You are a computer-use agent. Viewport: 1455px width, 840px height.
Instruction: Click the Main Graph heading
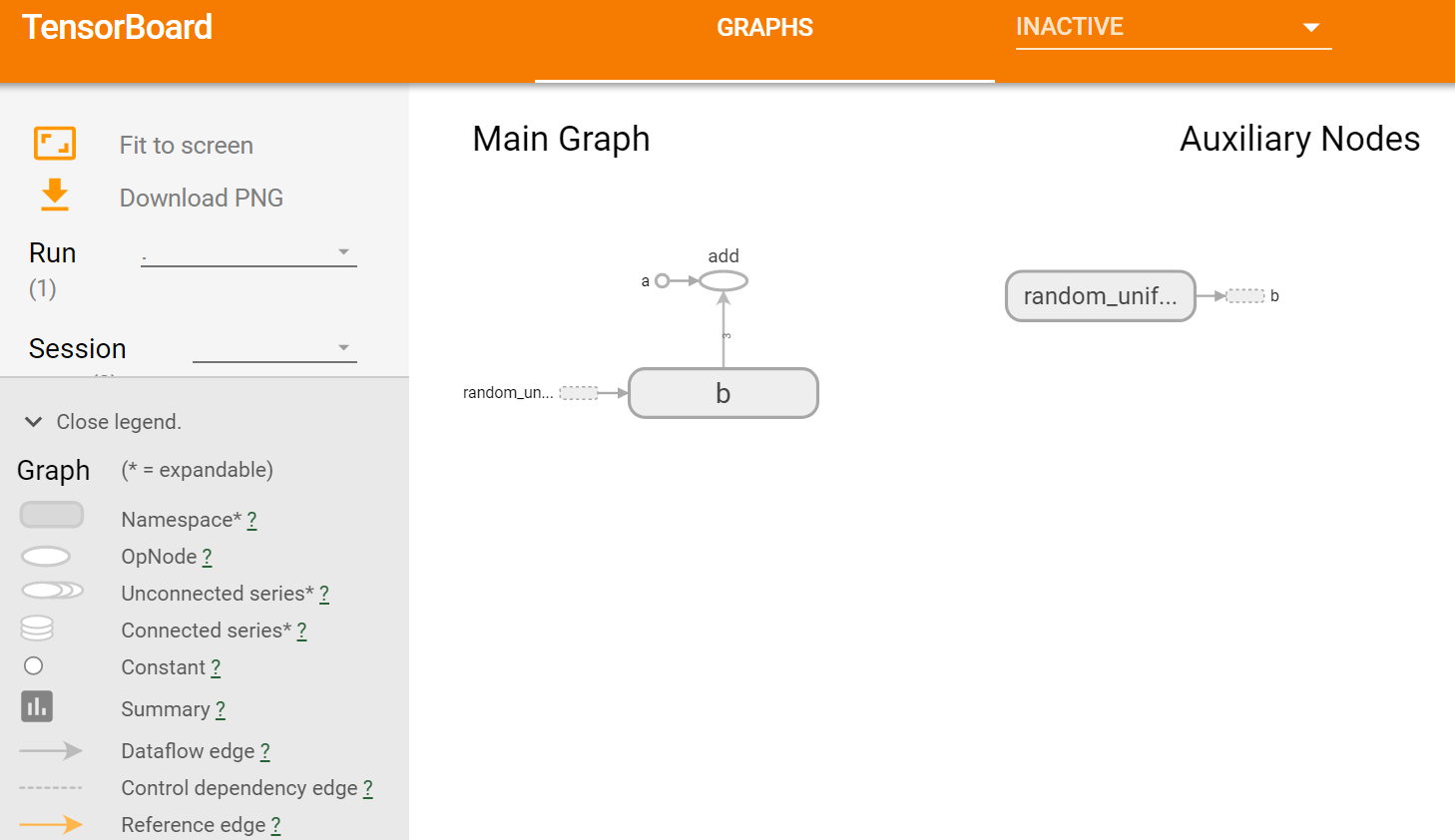pos(561,139)
